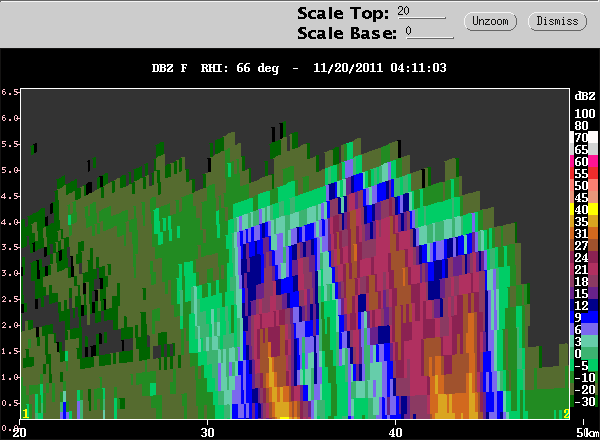600x440 pixels.
Task: Edit the Scale Base input field
Action: 430,32
